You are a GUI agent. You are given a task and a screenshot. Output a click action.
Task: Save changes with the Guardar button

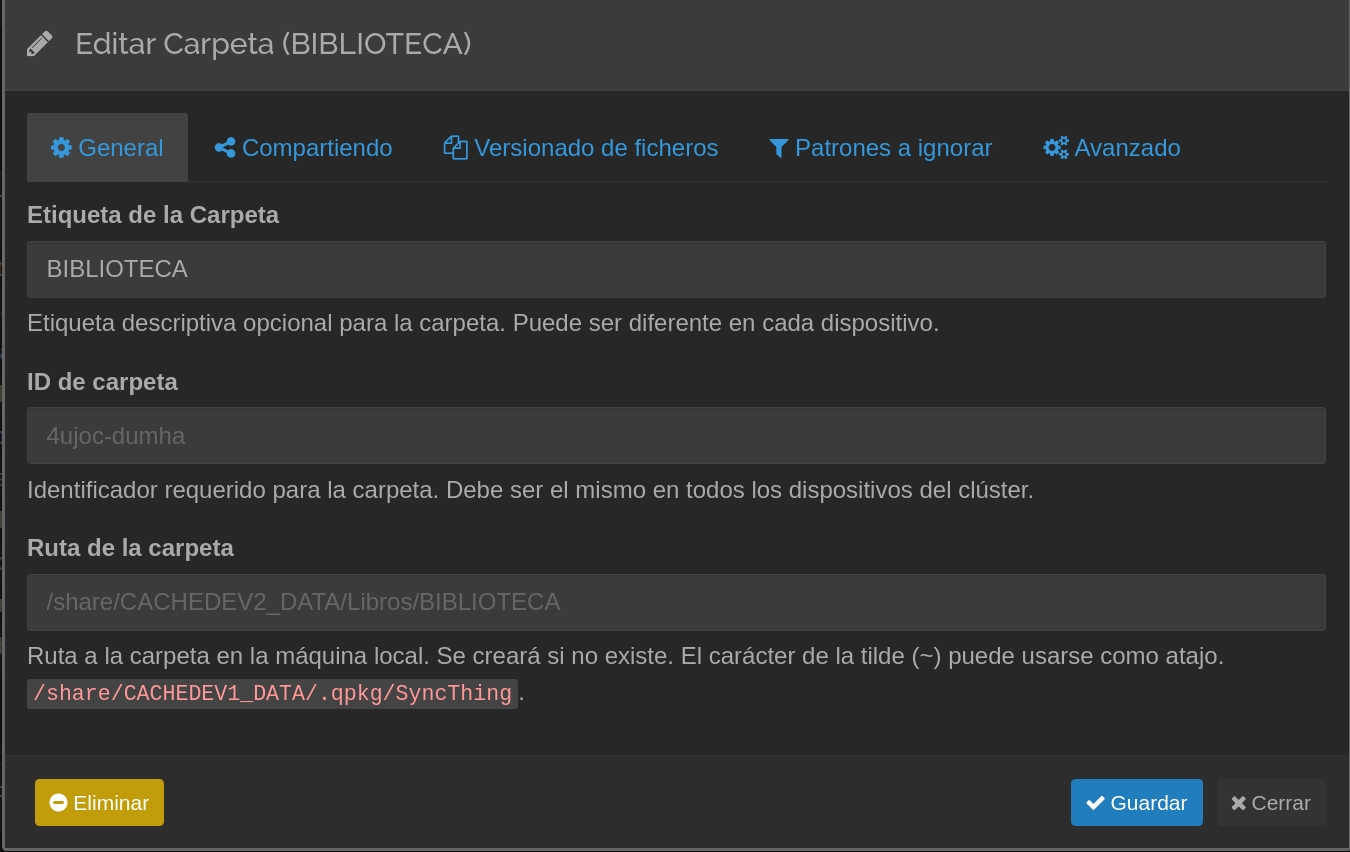click(x=1136, y=803)
